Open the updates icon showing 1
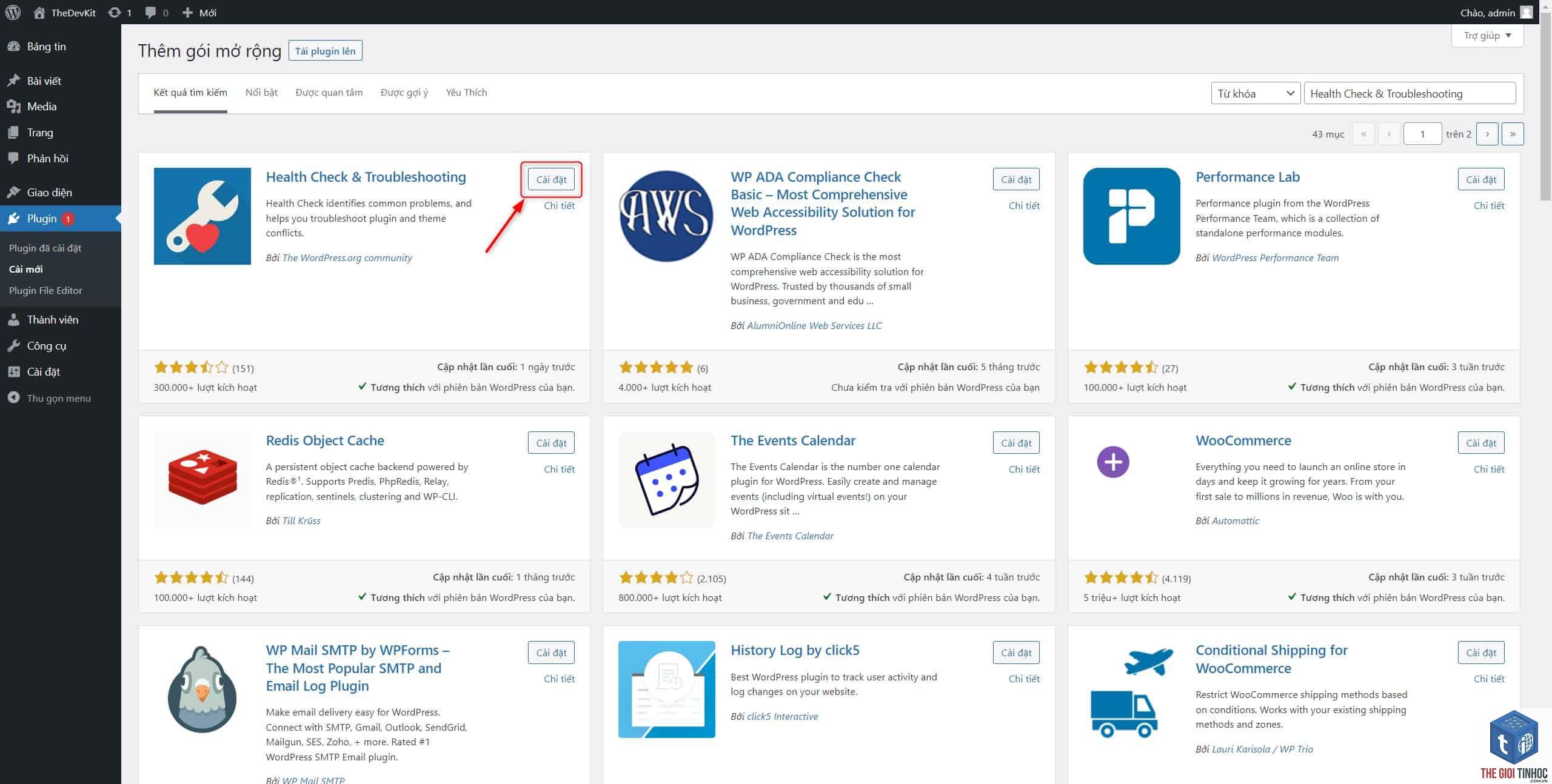Image resolution: width=1552 pixels, height=784 pixels. tap(119, 12)
